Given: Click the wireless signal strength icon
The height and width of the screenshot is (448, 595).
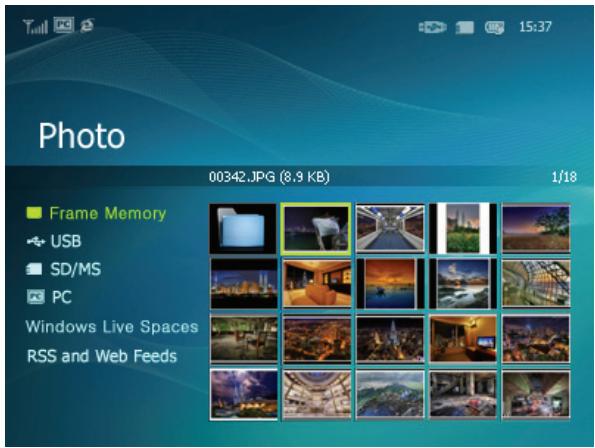Looking at the screenshot, I should coord(35,26).
